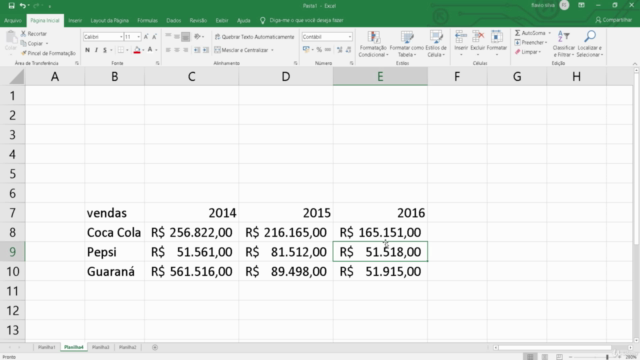640x360 pixels.
Task: Click the Limpar eraser button
Action: click(528, 52)
